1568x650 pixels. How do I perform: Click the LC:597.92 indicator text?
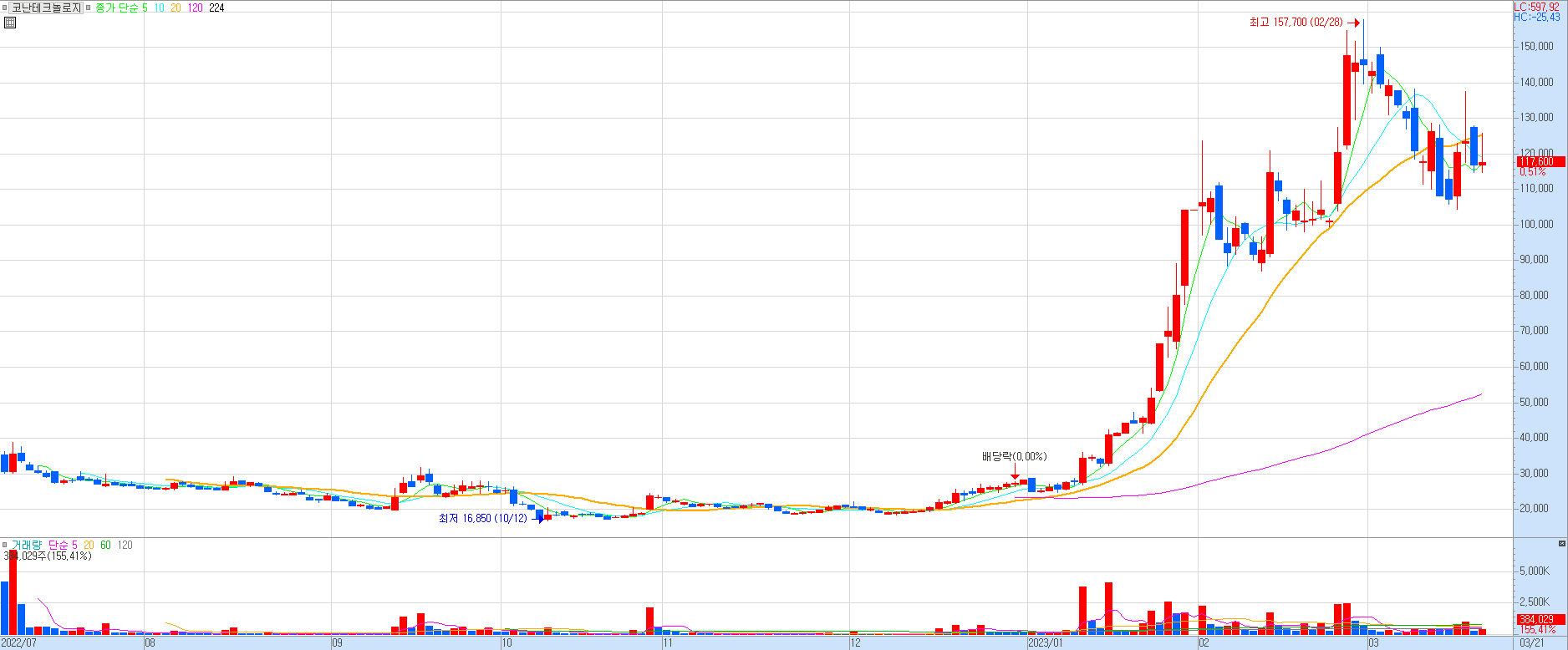(1536, 7)
